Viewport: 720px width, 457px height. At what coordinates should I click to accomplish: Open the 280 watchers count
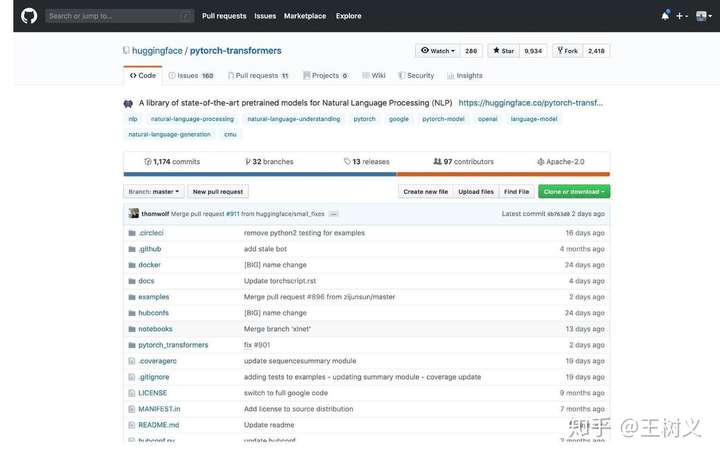(471, 51)
